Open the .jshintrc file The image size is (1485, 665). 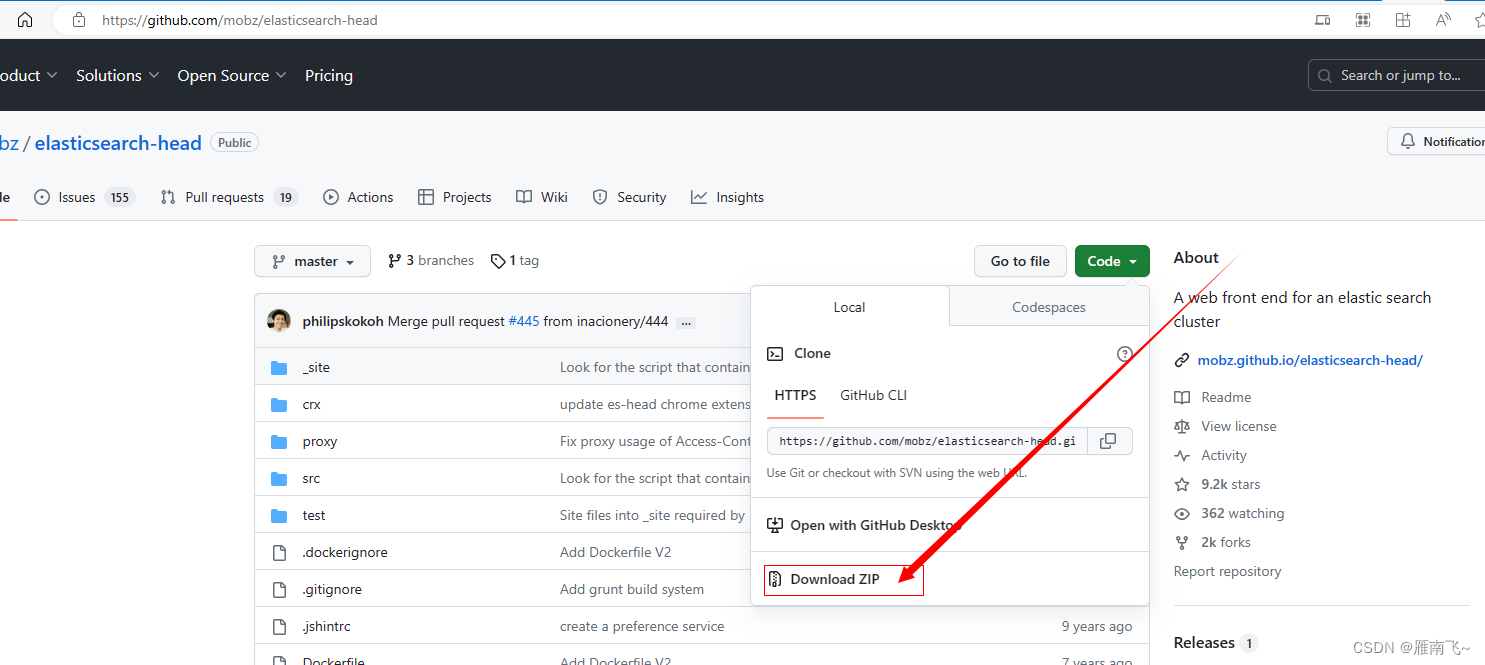point(326,626)
